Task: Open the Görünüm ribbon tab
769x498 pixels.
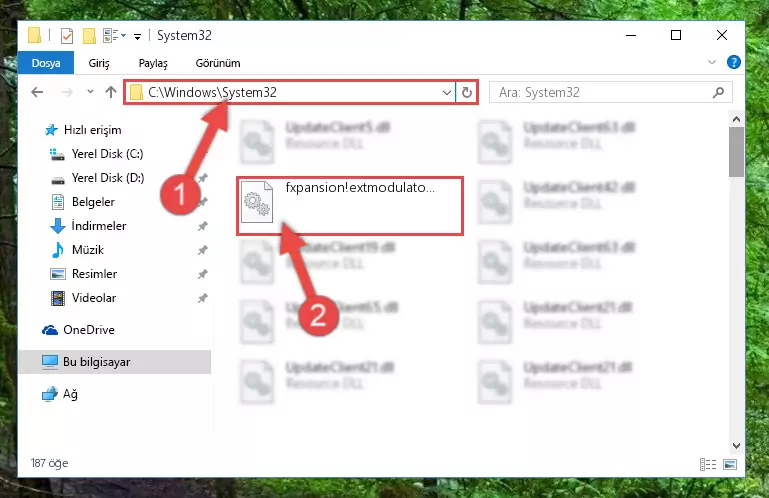Action: point(218,63)
